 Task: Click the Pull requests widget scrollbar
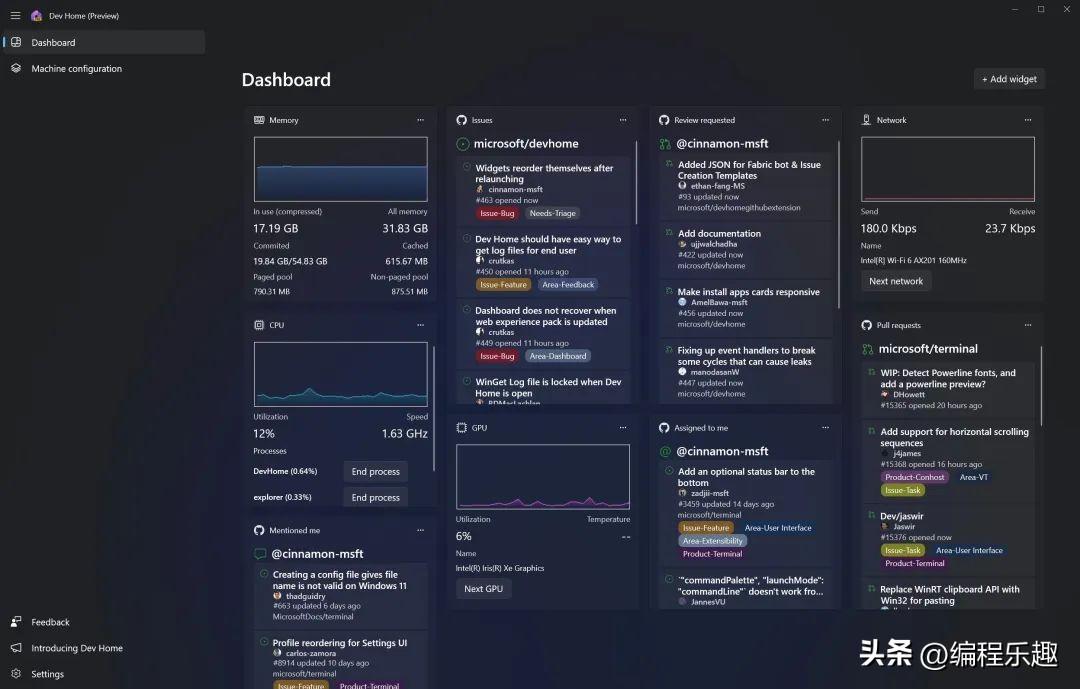1041,386
